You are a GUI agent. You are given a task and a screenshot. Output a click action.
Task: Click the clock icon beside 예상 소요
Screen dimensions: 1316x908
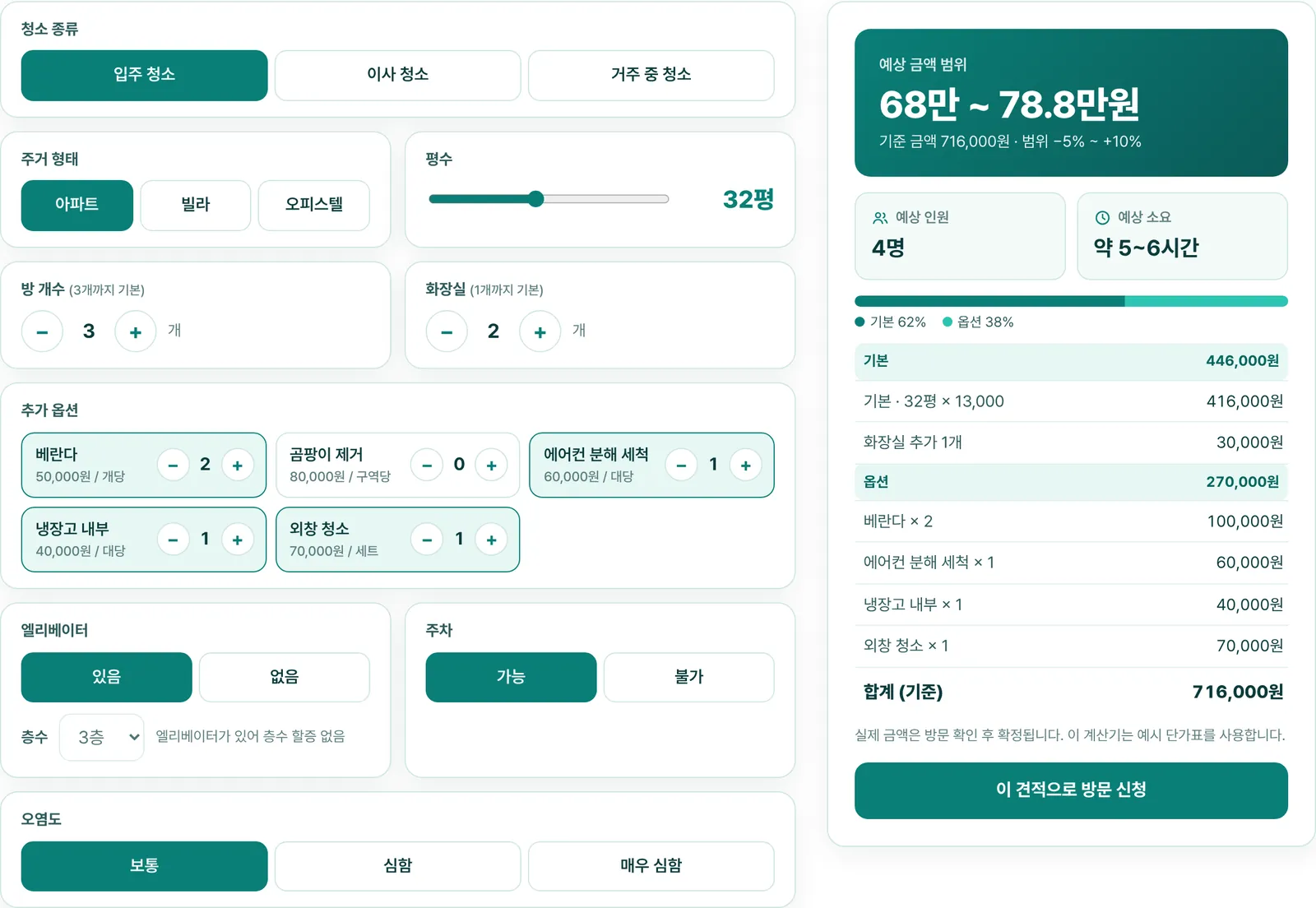[1102, 218]
